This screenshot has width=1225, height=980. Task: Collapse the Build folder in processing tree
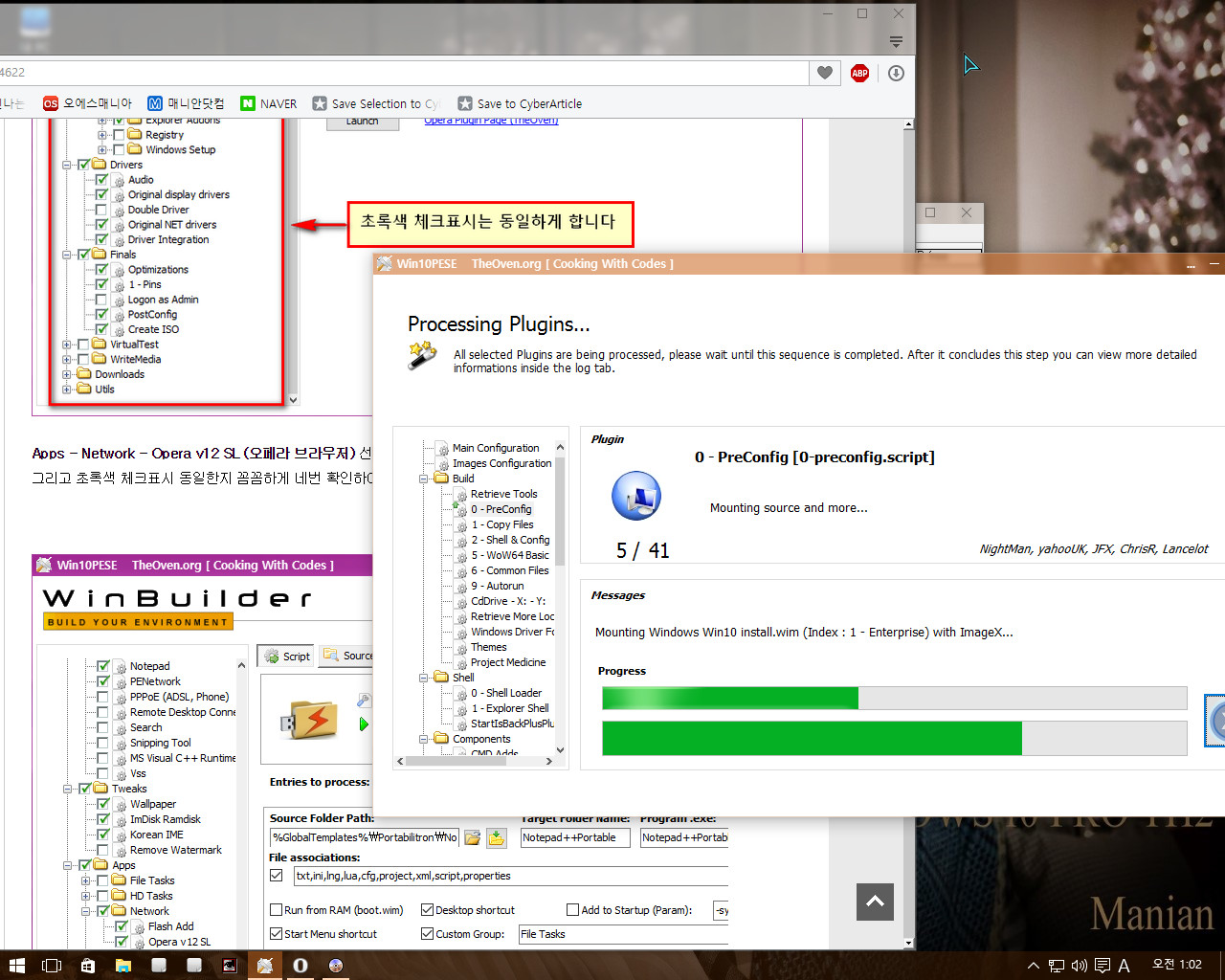423,479
